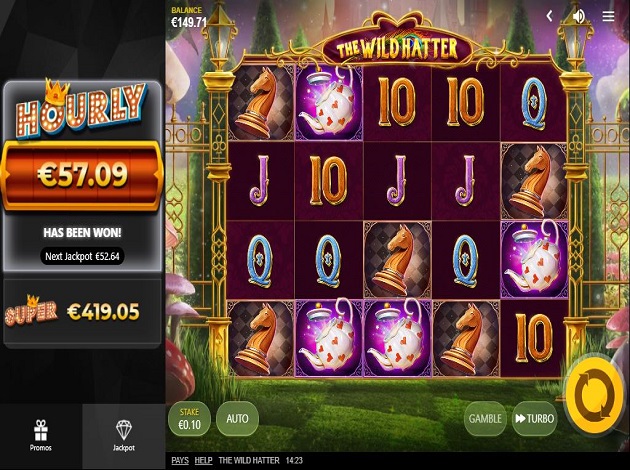This screenshot has width=630, height=470.
Task: Click the 10 symbol in the bottom-right cell
Action: [534, 338]
